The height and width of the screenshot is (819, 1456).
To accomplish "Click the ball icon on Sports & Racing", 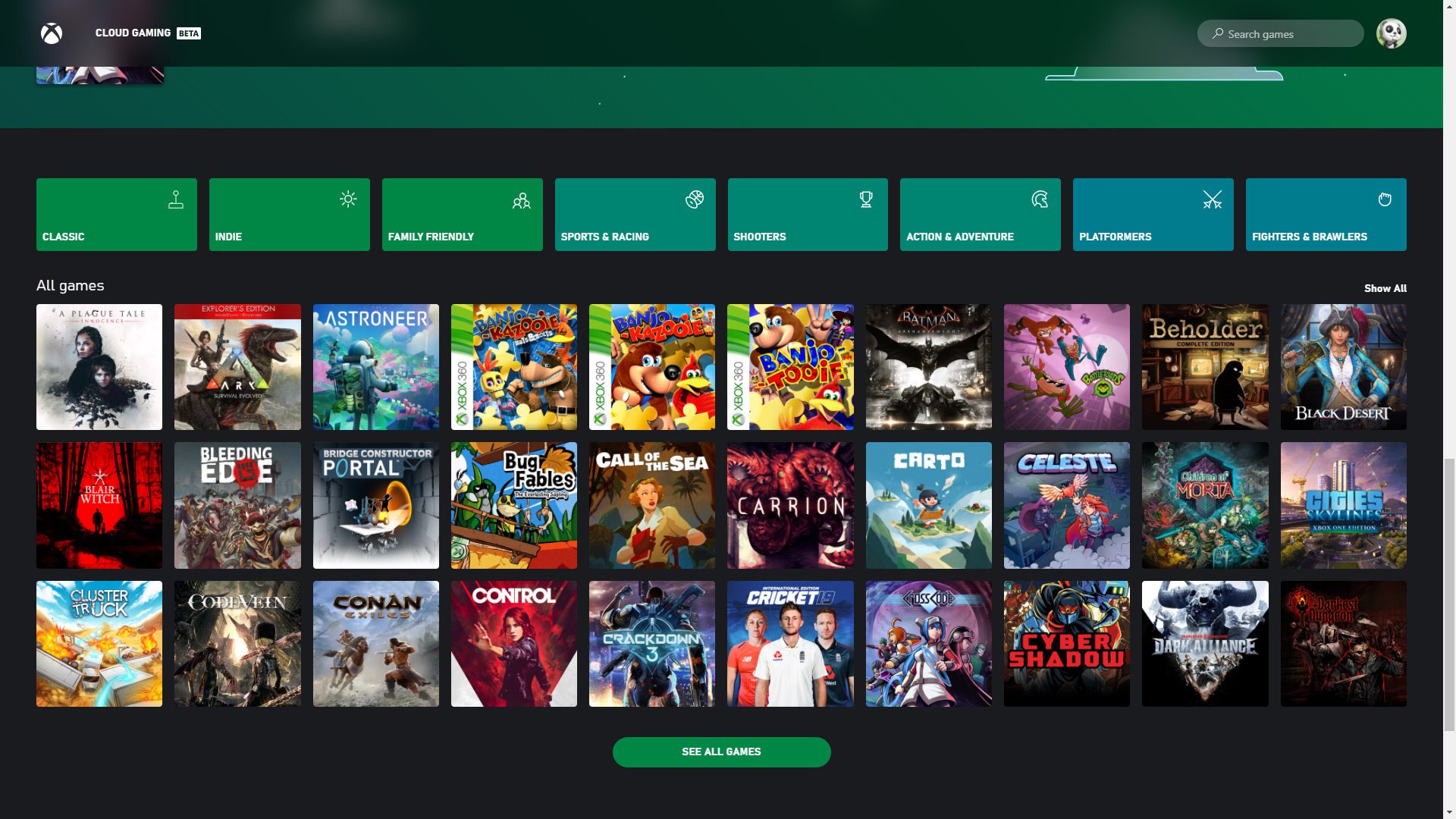I will (x=695, y=199).
